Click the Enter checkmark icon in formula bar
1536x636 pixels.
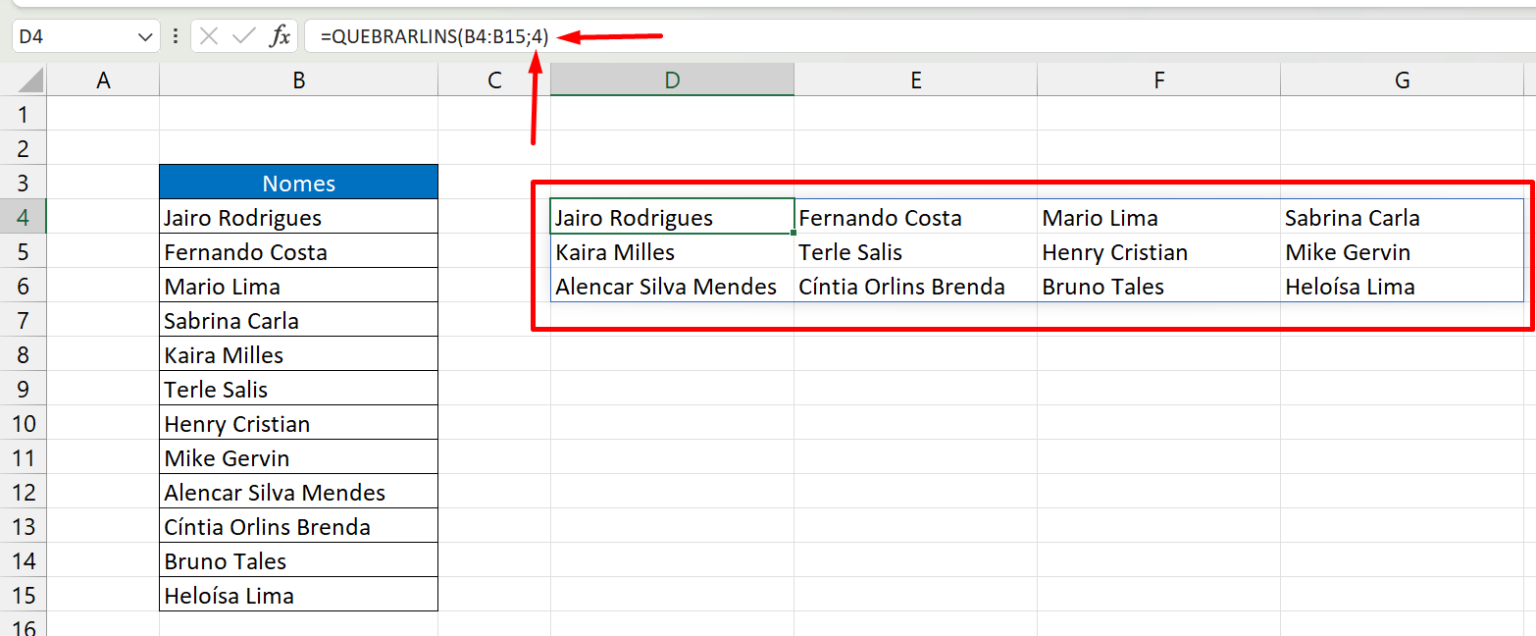pyautogui.click(x=243, y=36)
